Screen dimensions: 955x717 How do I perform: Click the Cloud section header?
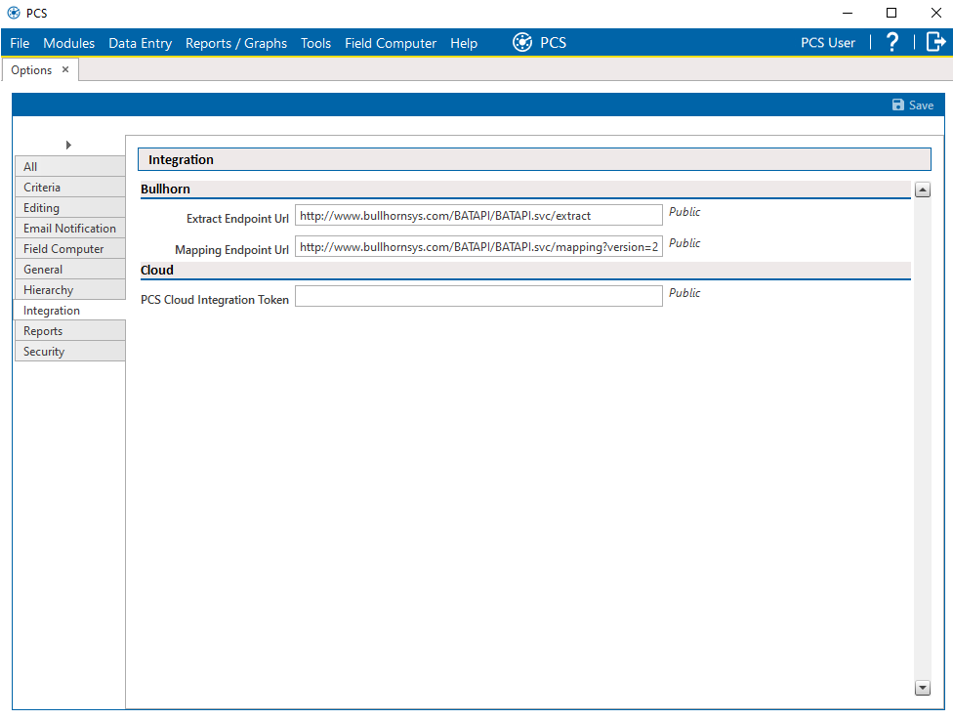point(525,270)
